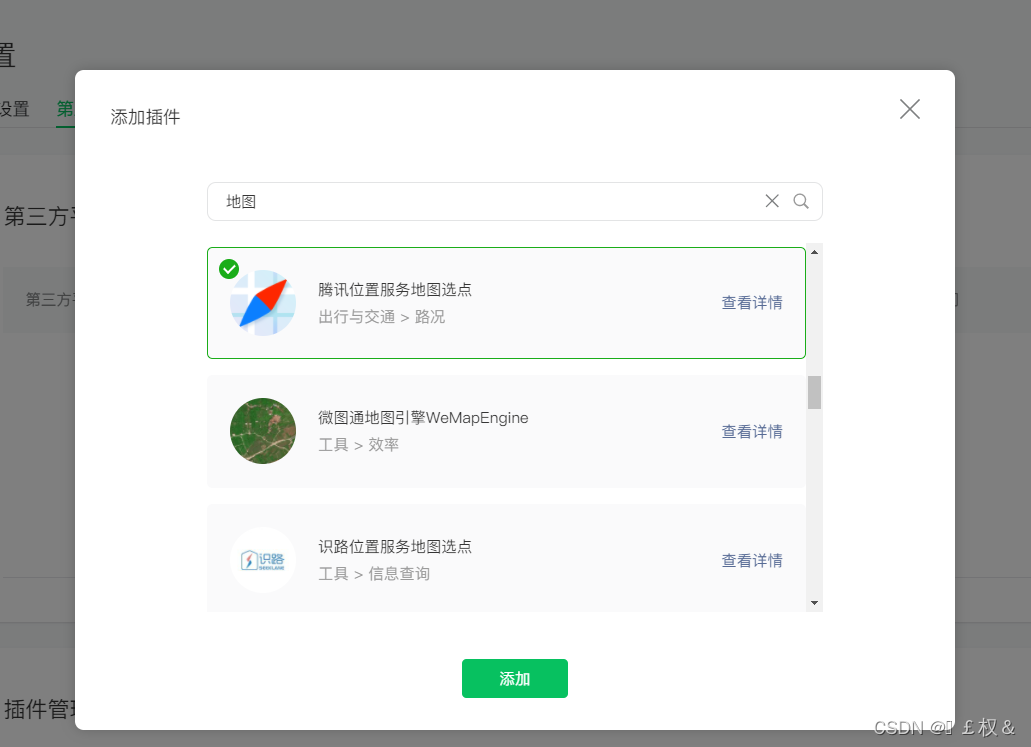Screen dimensions: 1031x747
Task: Click the WeMapEngine satellite map thumbnail icon
Action: [262, 431]
